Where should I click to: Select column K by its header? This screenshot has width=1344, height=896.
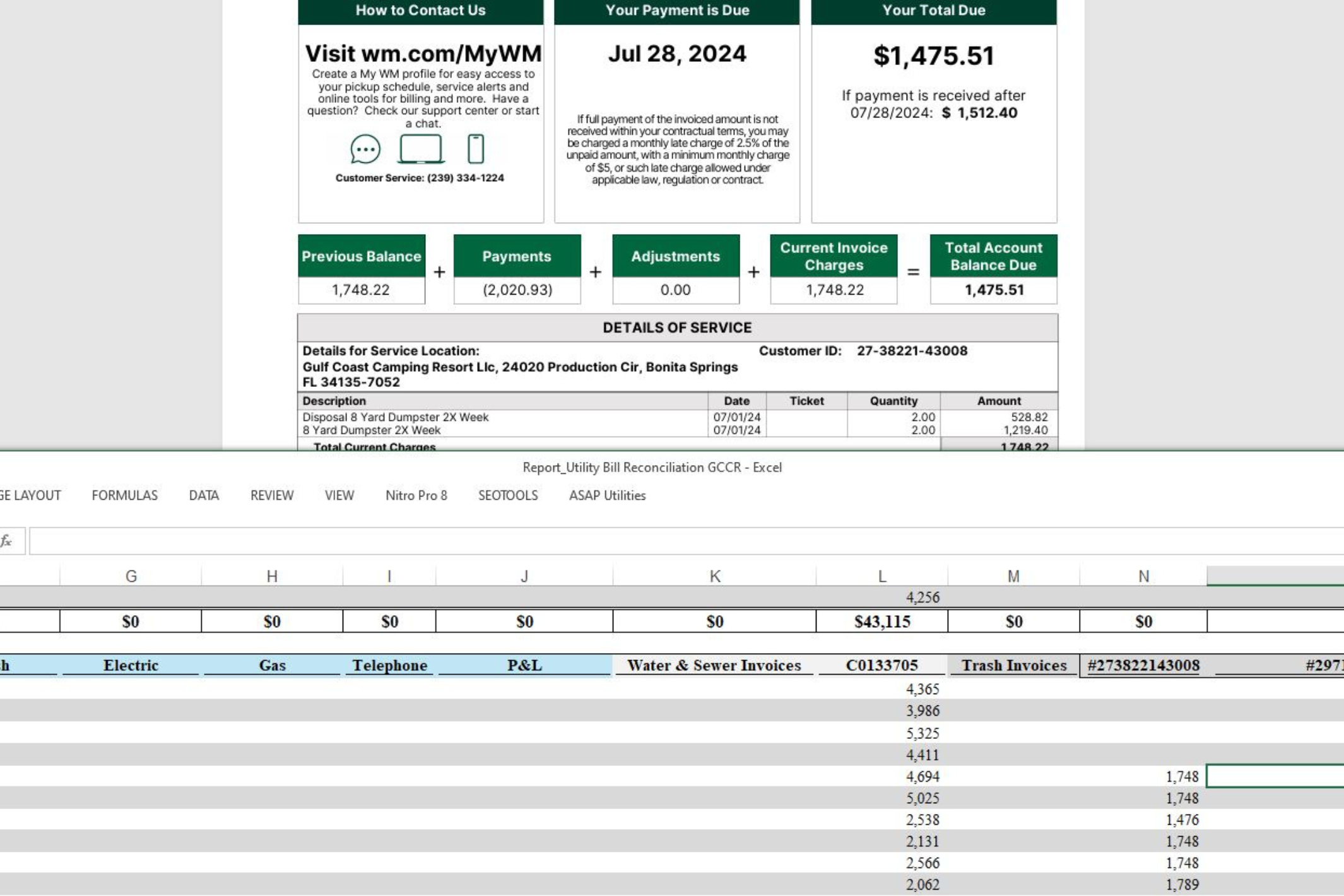click(714, 576)
